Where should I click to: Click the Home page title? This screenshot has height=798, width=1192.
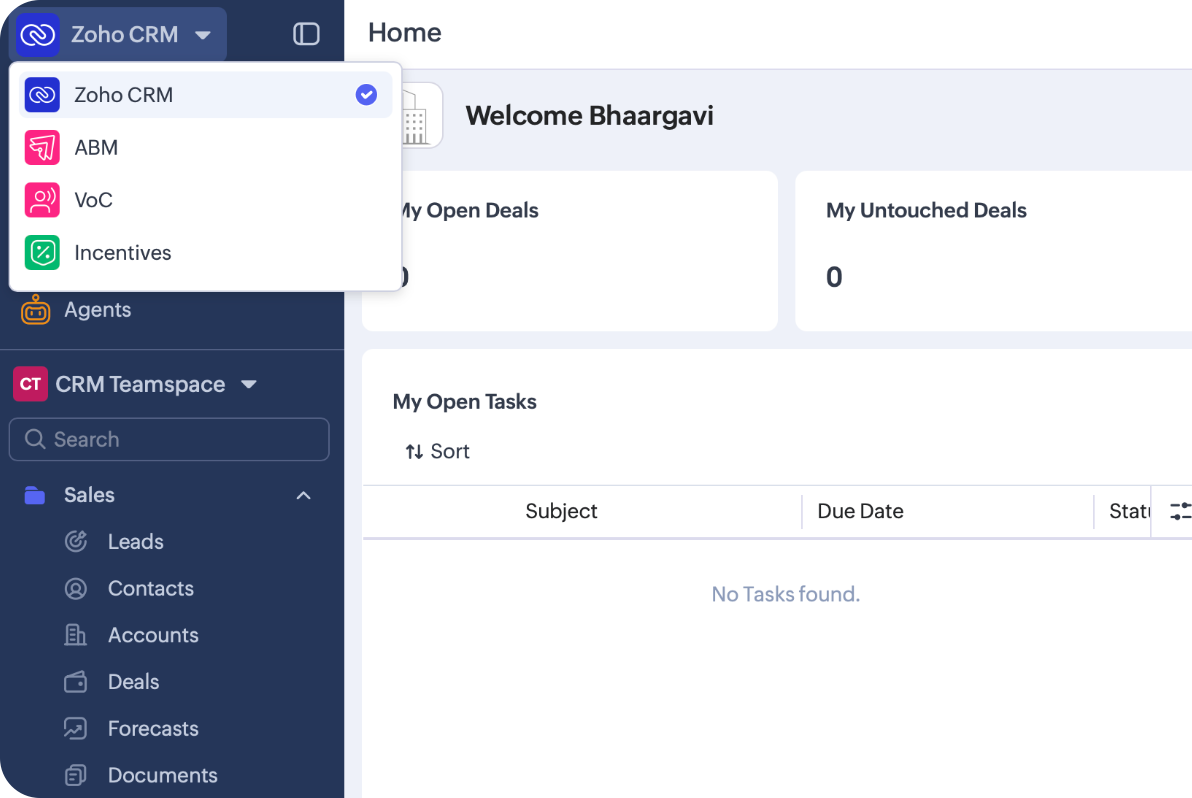coord(404,33)
